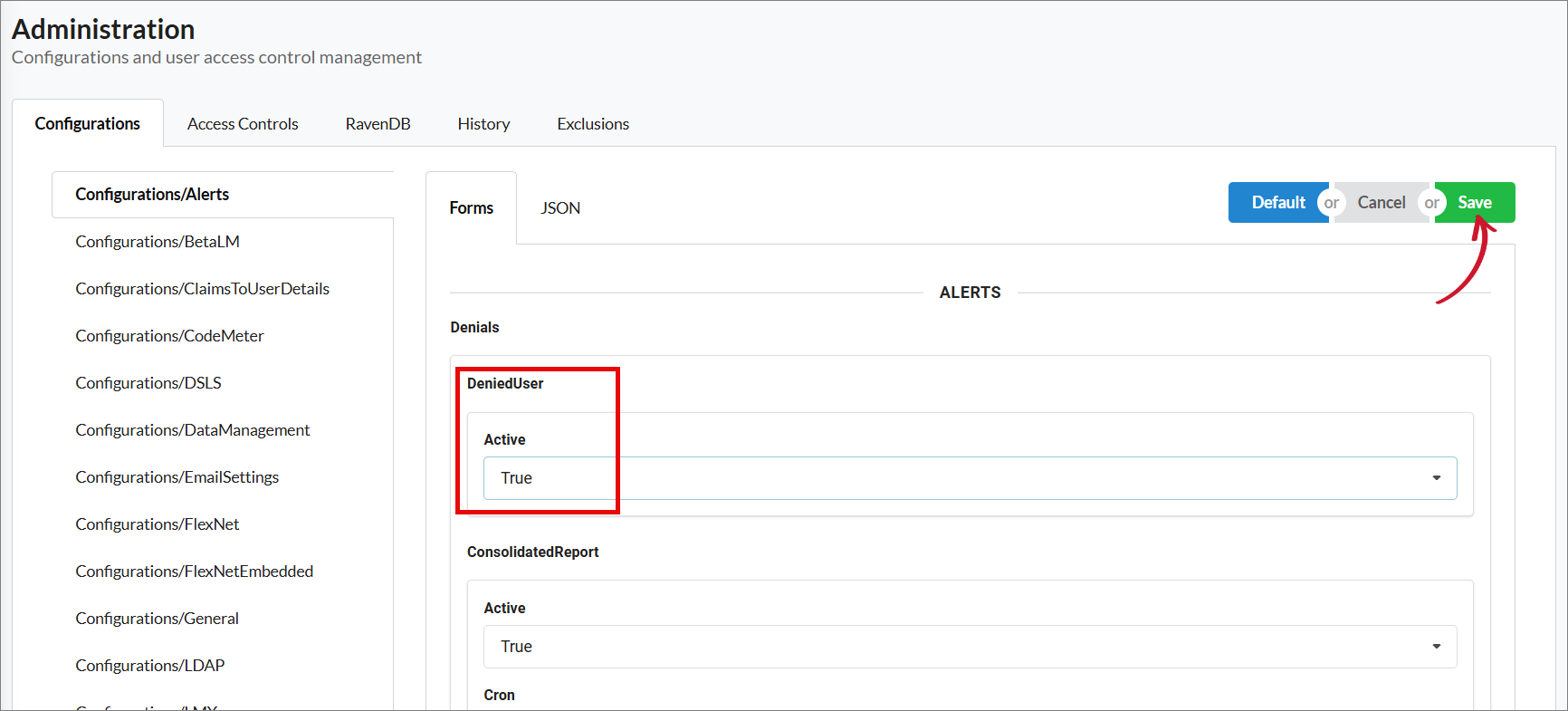Click ConsolidatedReport Active dropdown arrow
The width and height of the screenshot is (1568, 711).
coord(1437,647)
